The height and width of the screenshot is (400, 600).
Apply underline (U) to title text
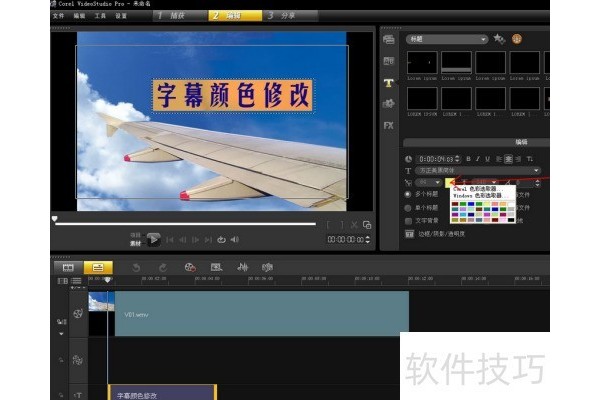pos(487,159)
